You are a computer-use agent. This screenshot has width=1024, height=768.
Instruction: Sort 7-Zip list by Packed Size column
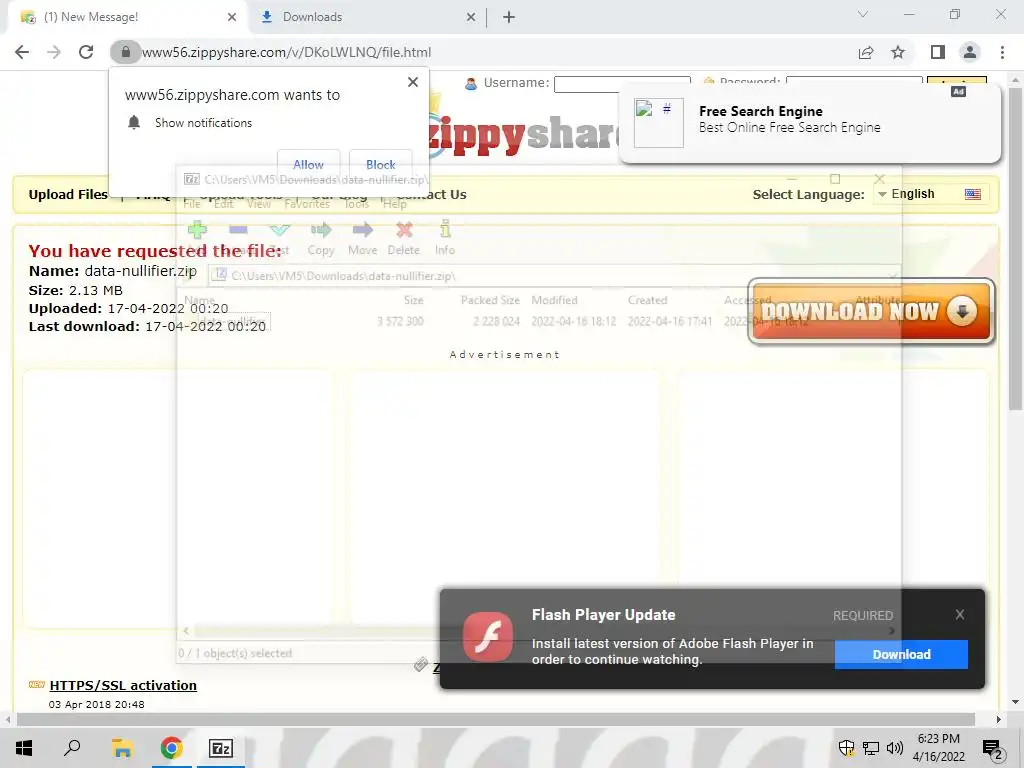pos(490,300)
